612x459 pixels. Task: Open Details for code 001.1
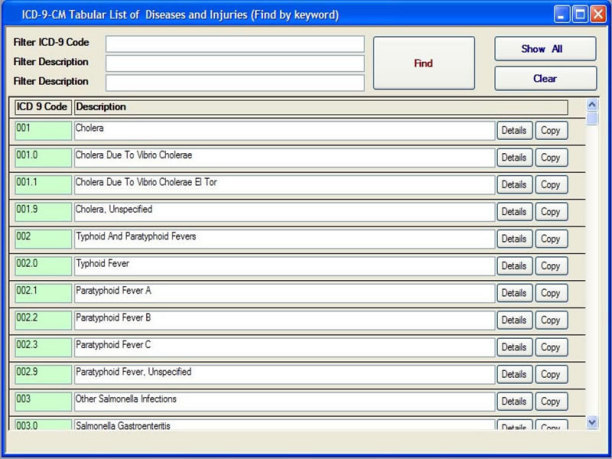pyautogui.click(x=514, y=185)
